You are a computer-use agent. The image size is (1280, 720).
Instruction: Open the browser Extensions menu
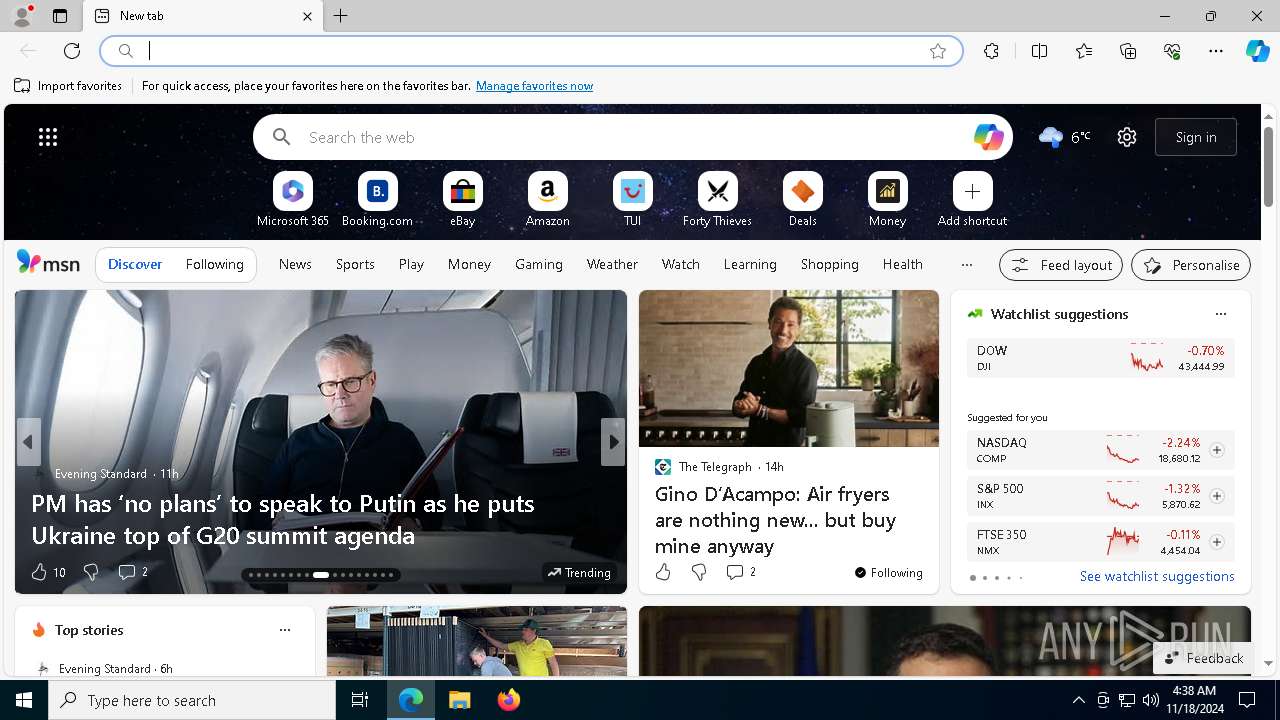pos(991,51)
